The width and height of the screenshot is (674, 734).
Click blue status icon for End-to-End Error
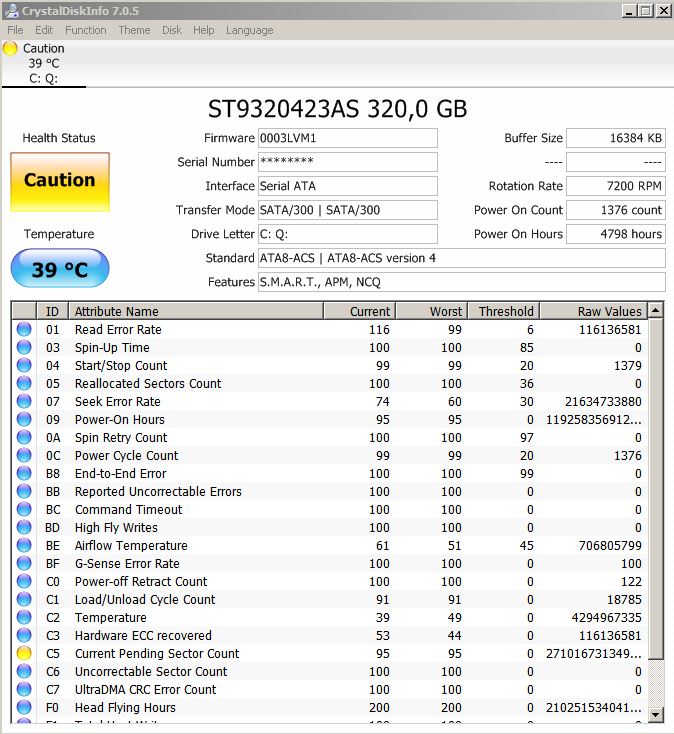pyautogui.click(x=24, y=474)
